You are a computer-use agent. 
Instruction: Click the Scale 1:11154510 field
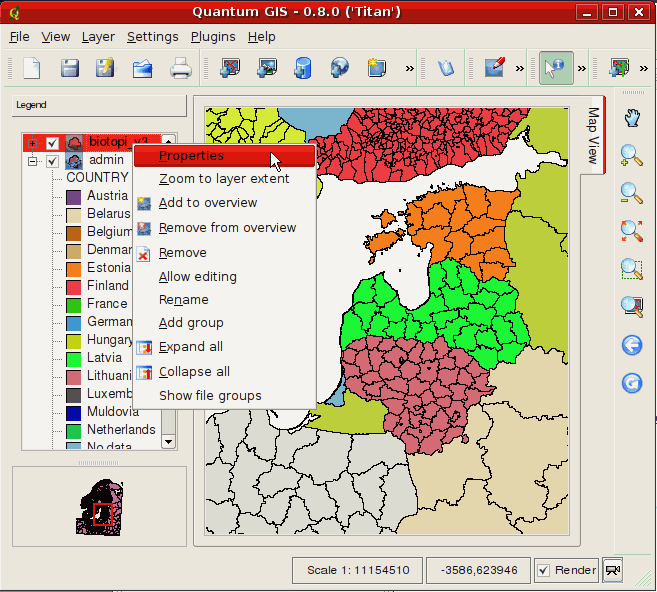357,570
